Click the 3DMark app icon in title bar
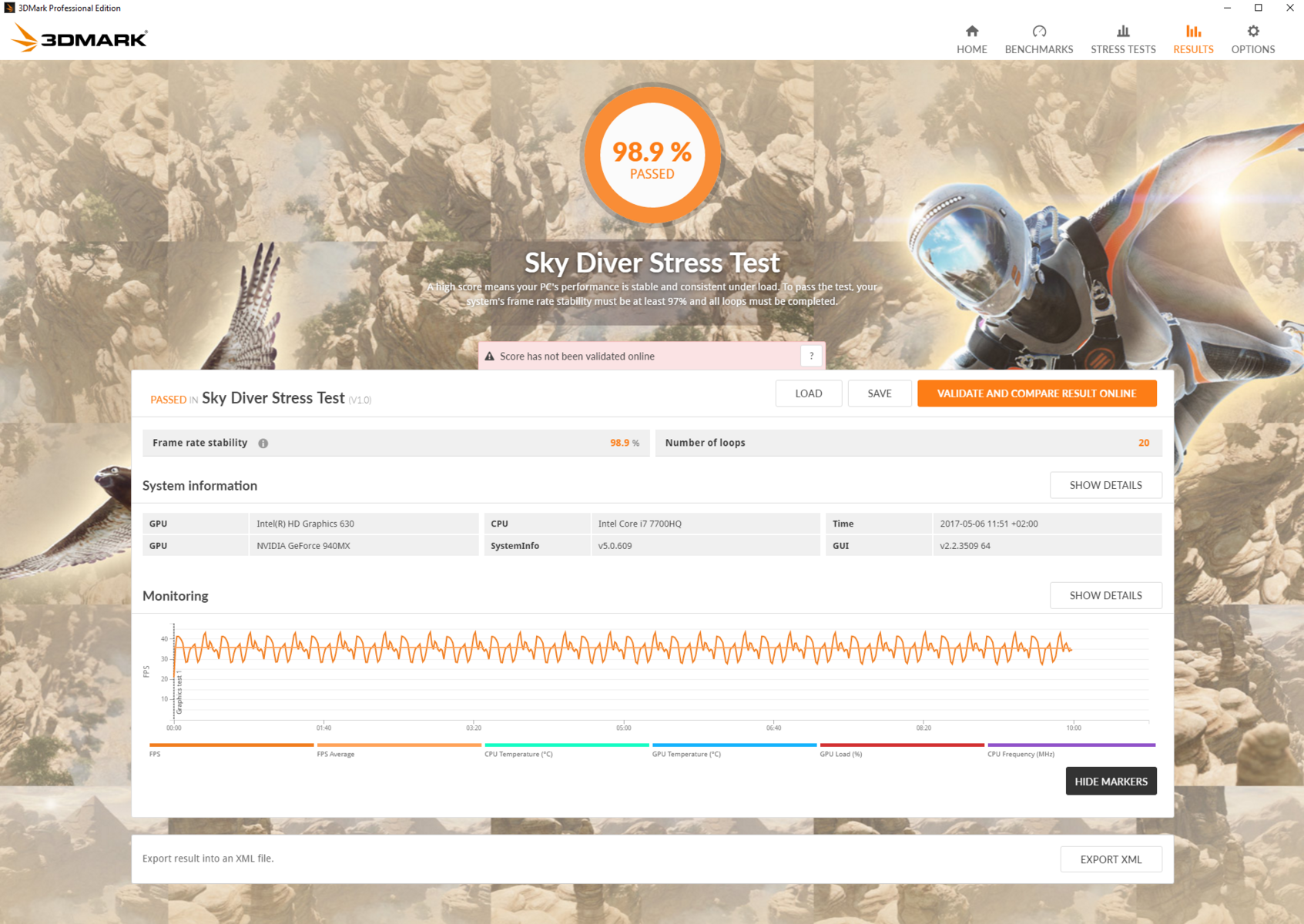This screenshot has width=1304, height=924. (x=9, y=8)
